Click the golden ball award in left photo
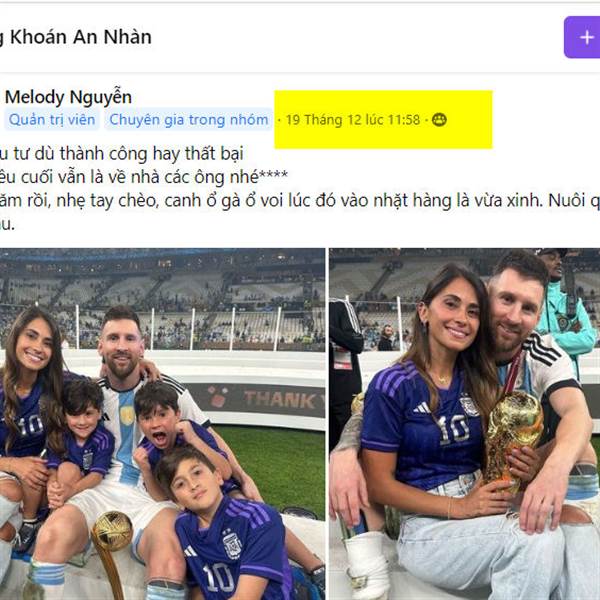600x600 pixels. [112, 532]
